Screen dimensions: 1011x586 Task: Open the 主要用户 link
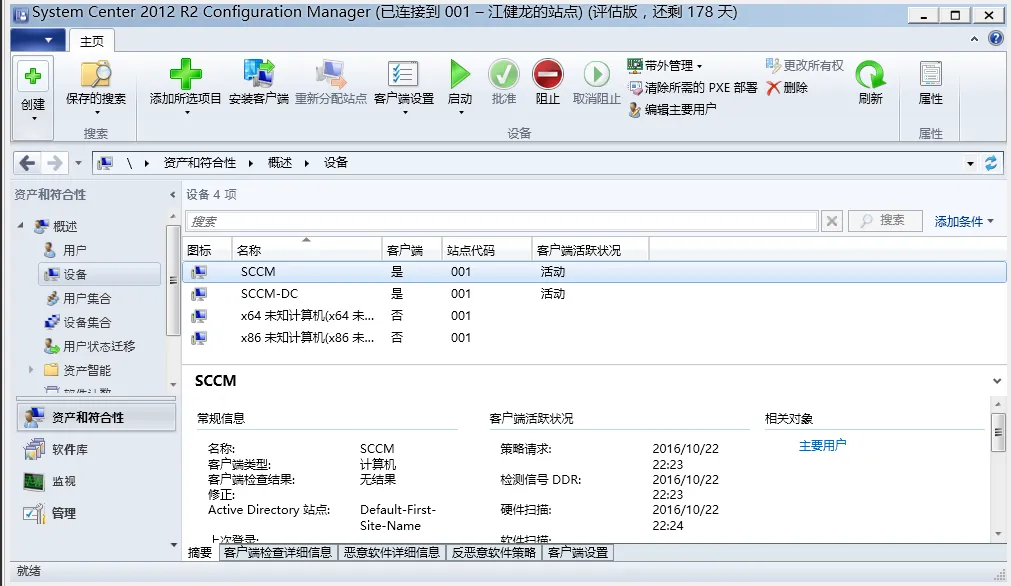[822, 445]
